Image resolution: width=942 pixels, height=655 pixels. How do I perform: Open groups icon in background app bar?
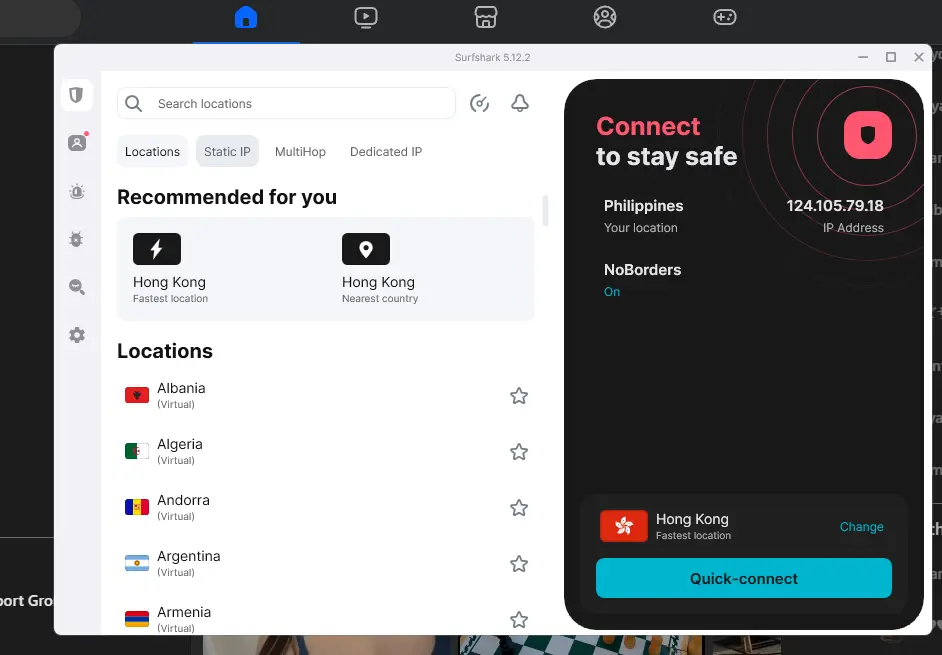coord(605,17)
